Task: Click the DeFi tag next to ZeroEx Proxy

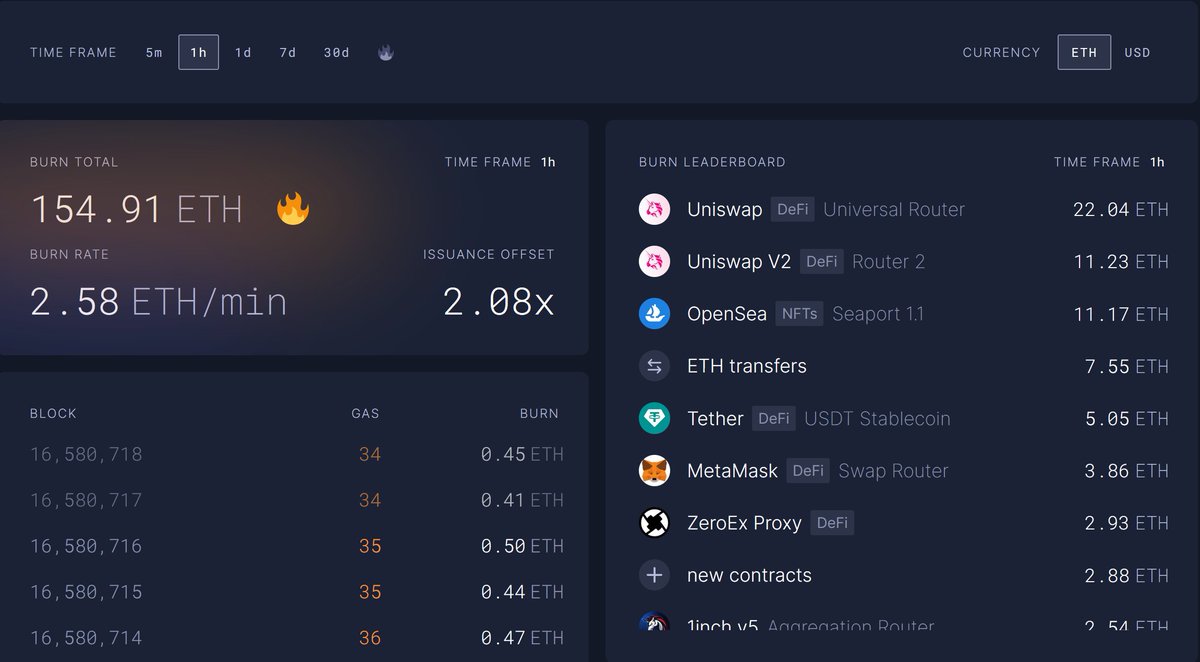Action: click(x=832, y=522)
